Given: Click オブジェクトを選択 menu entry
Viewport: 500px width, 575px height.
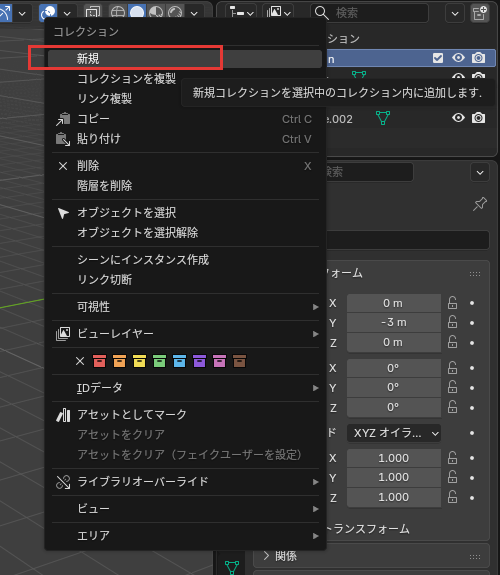Looking at the screenshot, I should pyautogui.click(x=185, y=213).
